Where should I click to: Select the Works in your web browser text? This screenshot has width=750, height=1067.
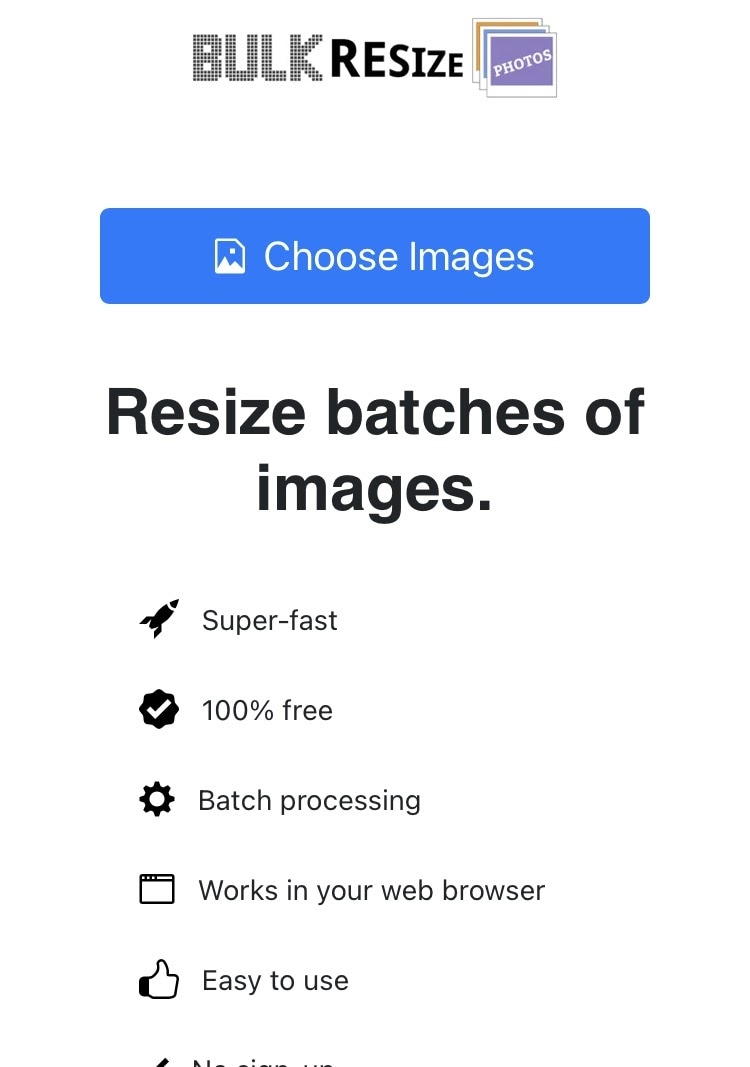(x=371, y=891)
